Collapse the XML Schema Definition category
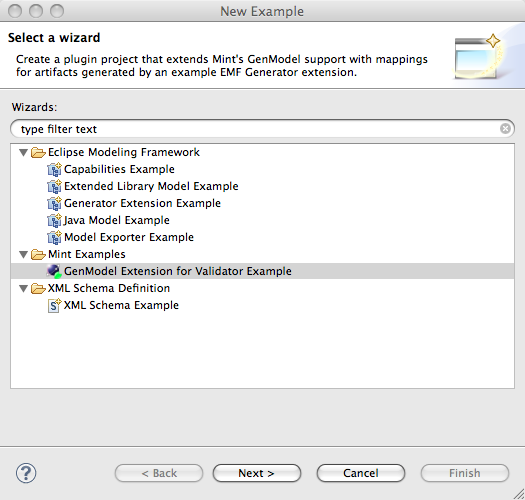Screen dimensions: 525x500 point(23,289)
